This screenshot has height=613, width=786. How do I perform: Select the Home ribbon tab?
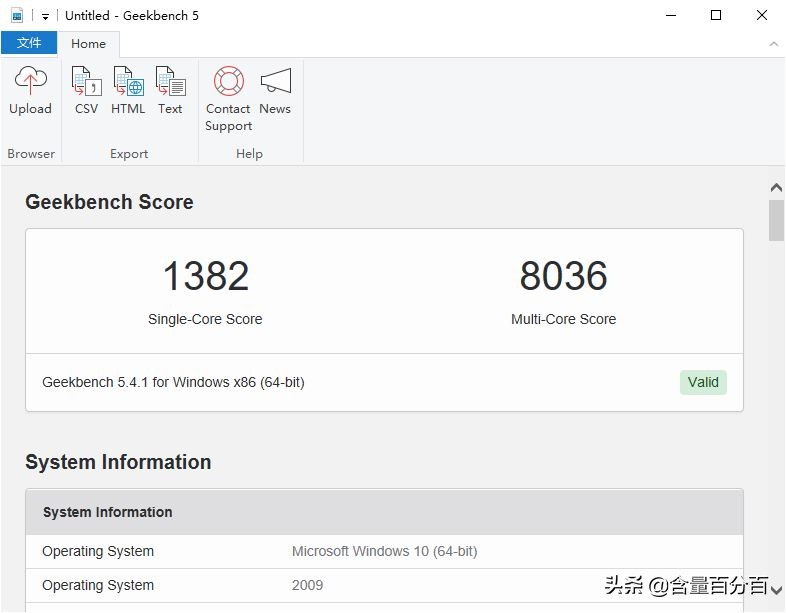tap(88, 44)
